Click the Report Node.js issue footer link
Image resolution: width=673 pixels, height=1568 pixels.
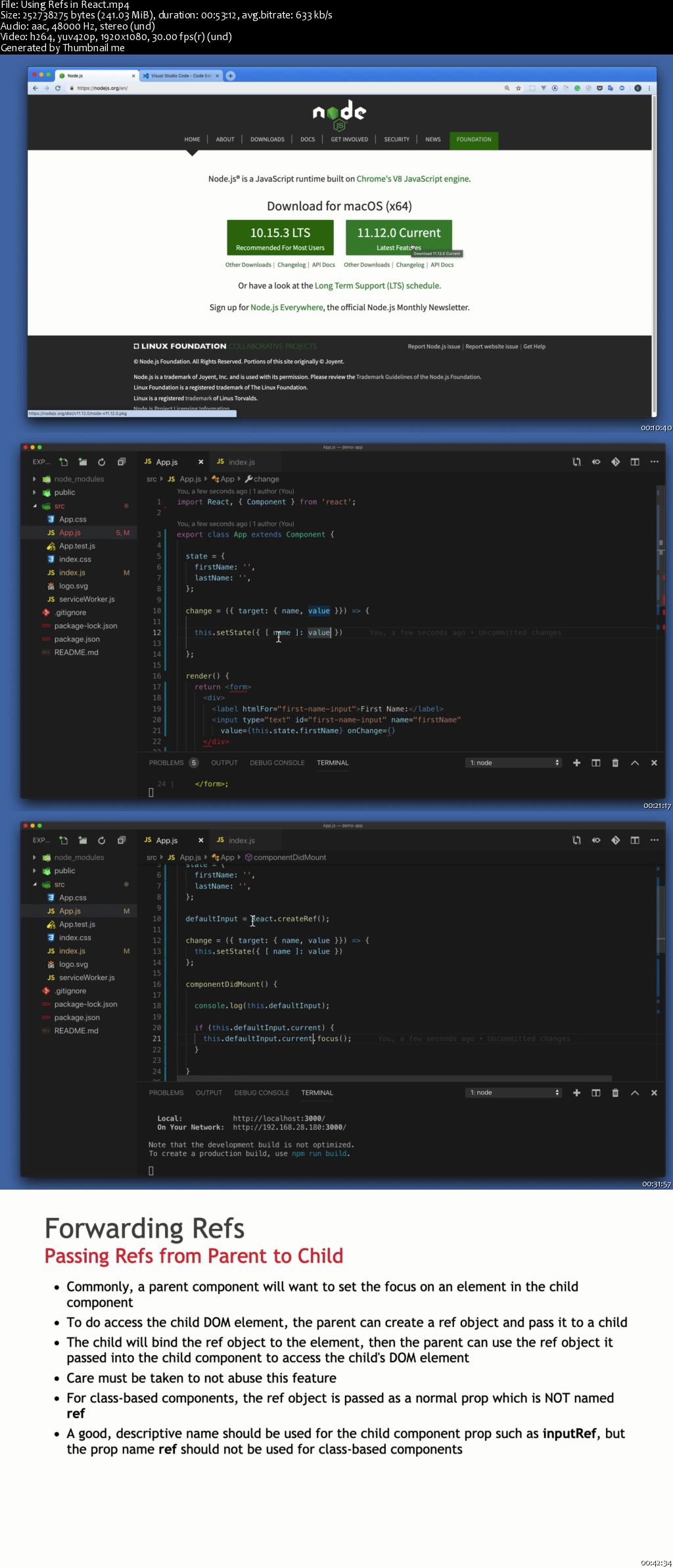pyautogui.click(x=434, y=347)
